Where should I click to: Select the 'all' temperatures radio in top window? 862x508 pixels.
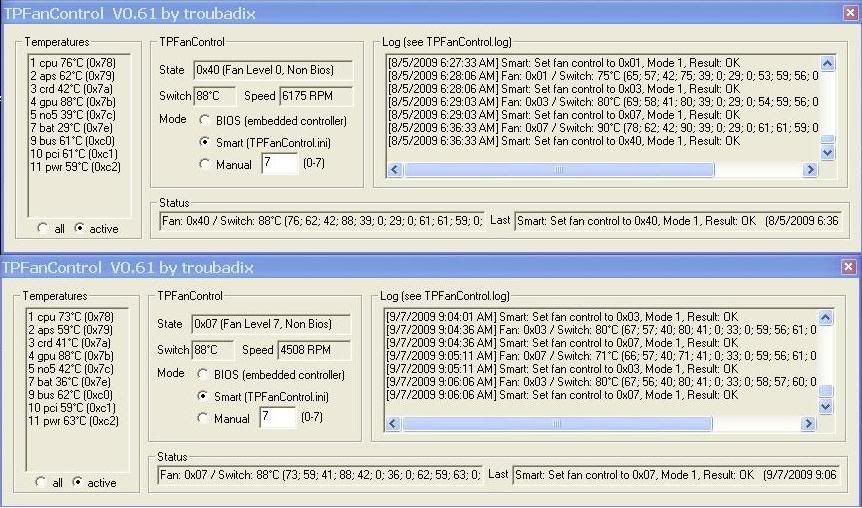[x=42, y=229]
